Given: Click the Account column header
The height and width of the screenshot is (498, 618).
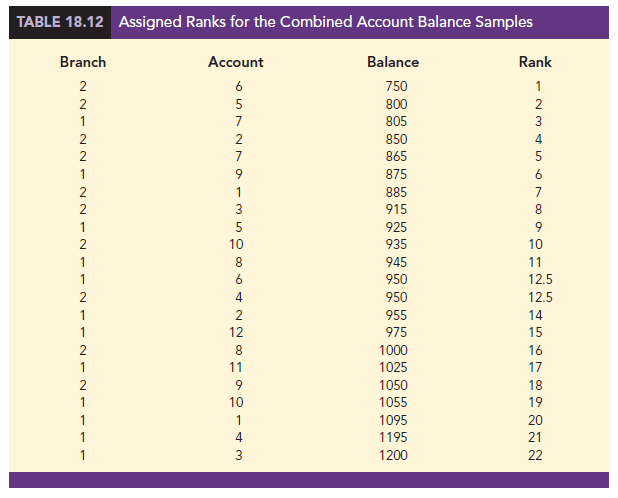Looking at the screenshot, I should click(x=235, y=62).
